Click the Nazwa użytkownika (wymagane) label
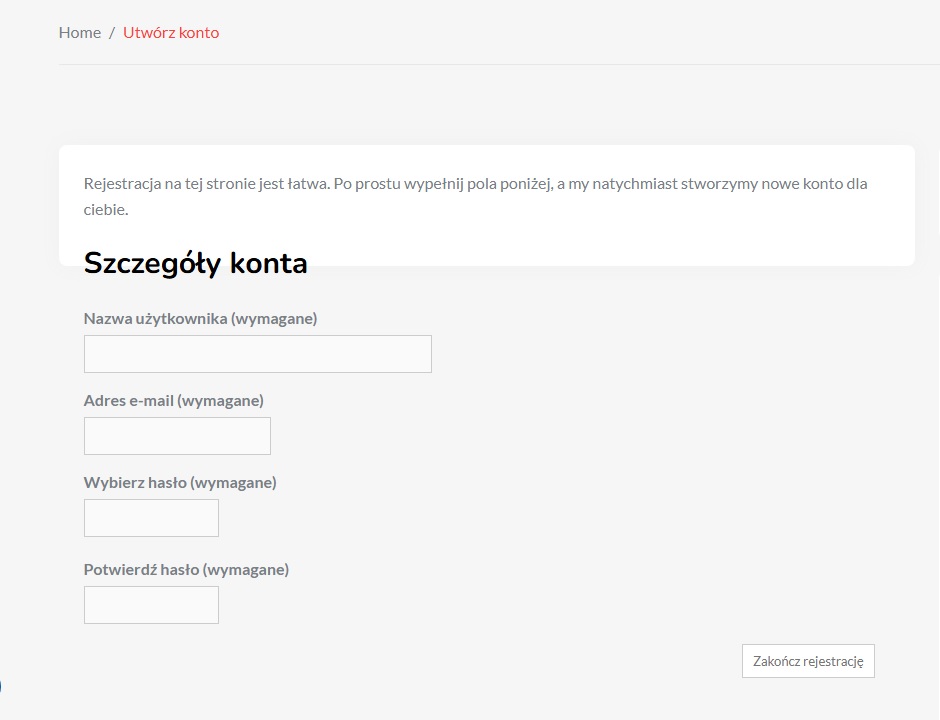Viewport: 940px width, 720px height. tap(200, 318)
